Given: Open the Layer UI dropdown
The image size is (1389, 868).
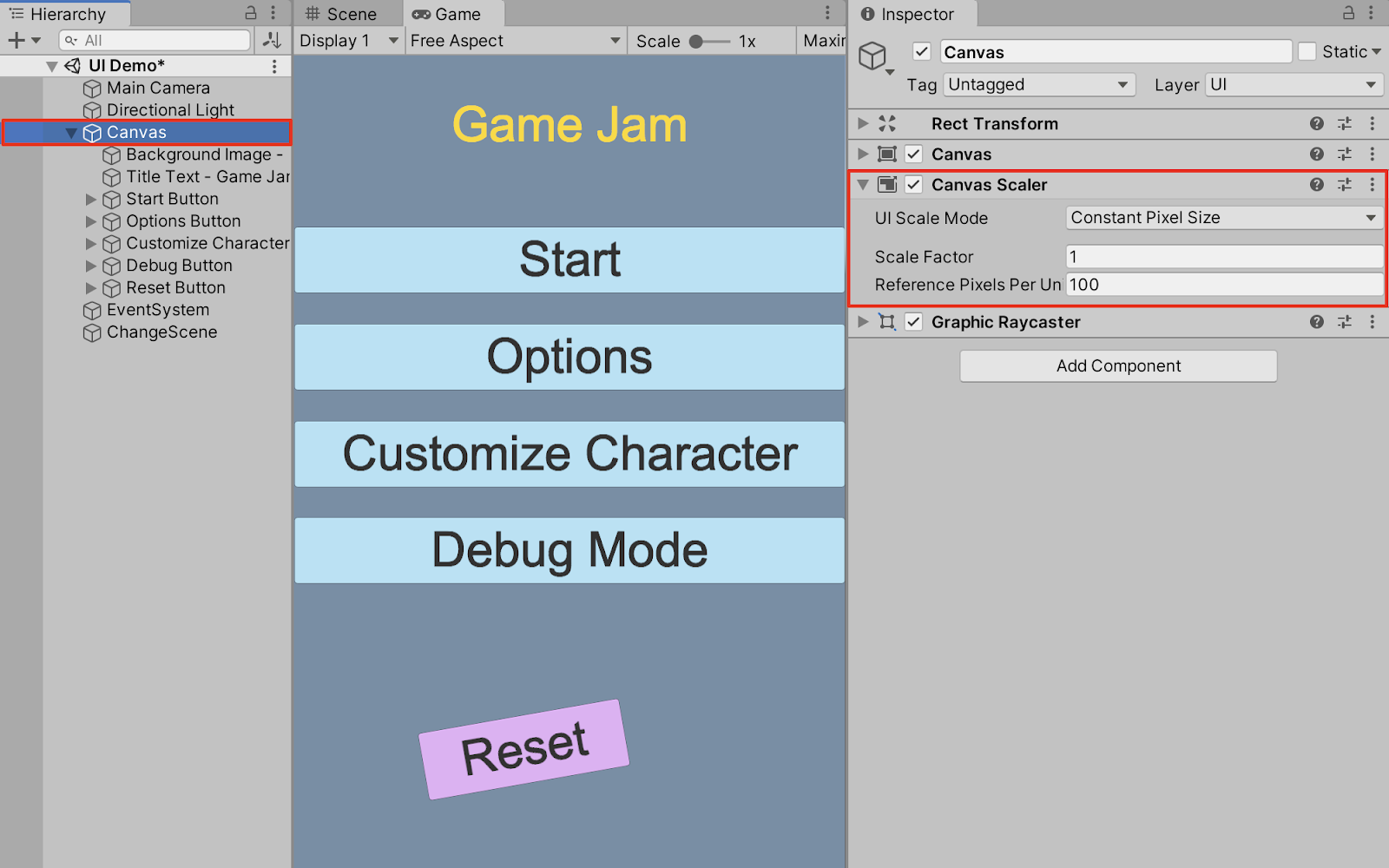Looking at the screenshot, I should point(1293,85).
